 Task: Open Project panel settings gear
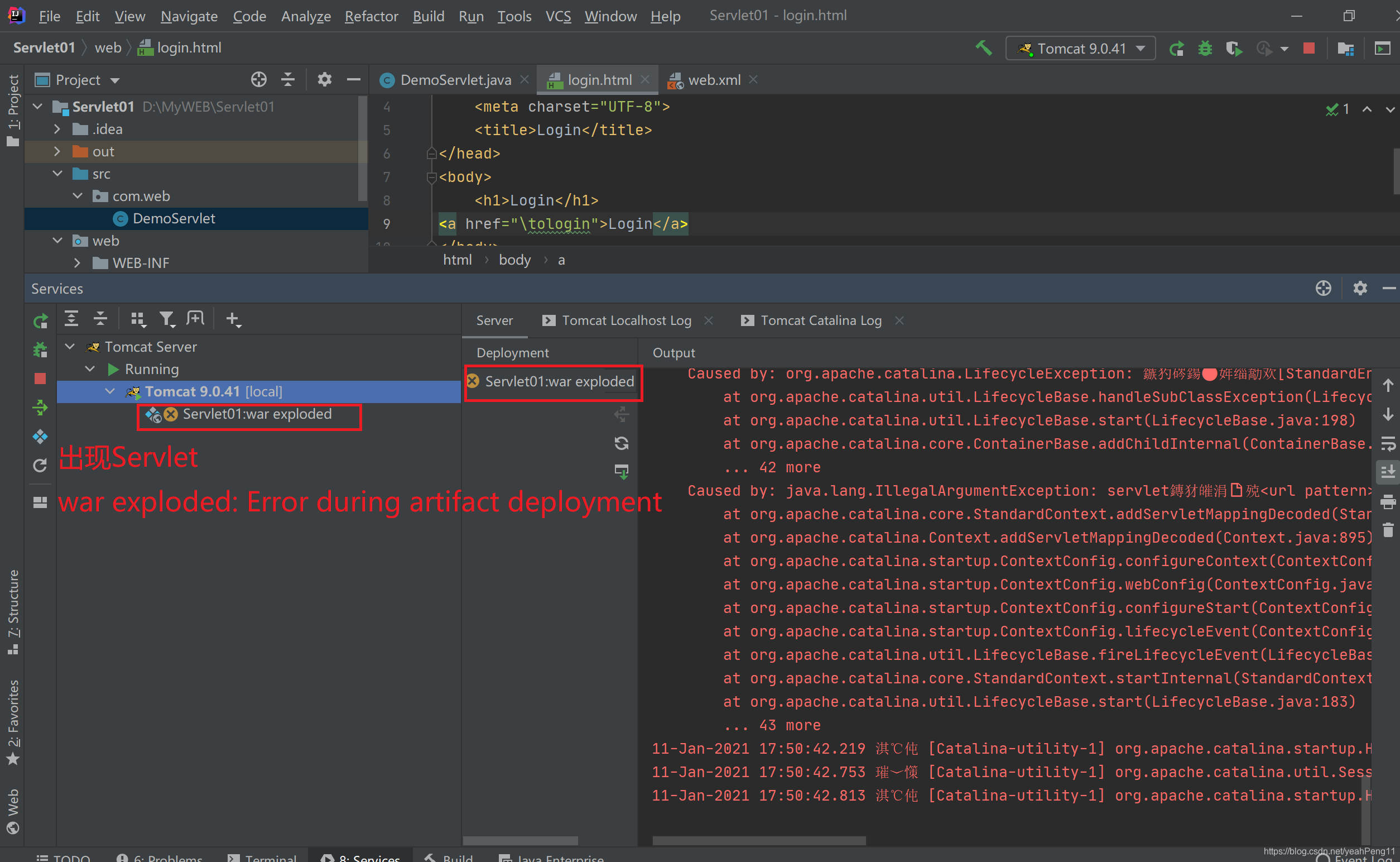[x=324, y=79]
